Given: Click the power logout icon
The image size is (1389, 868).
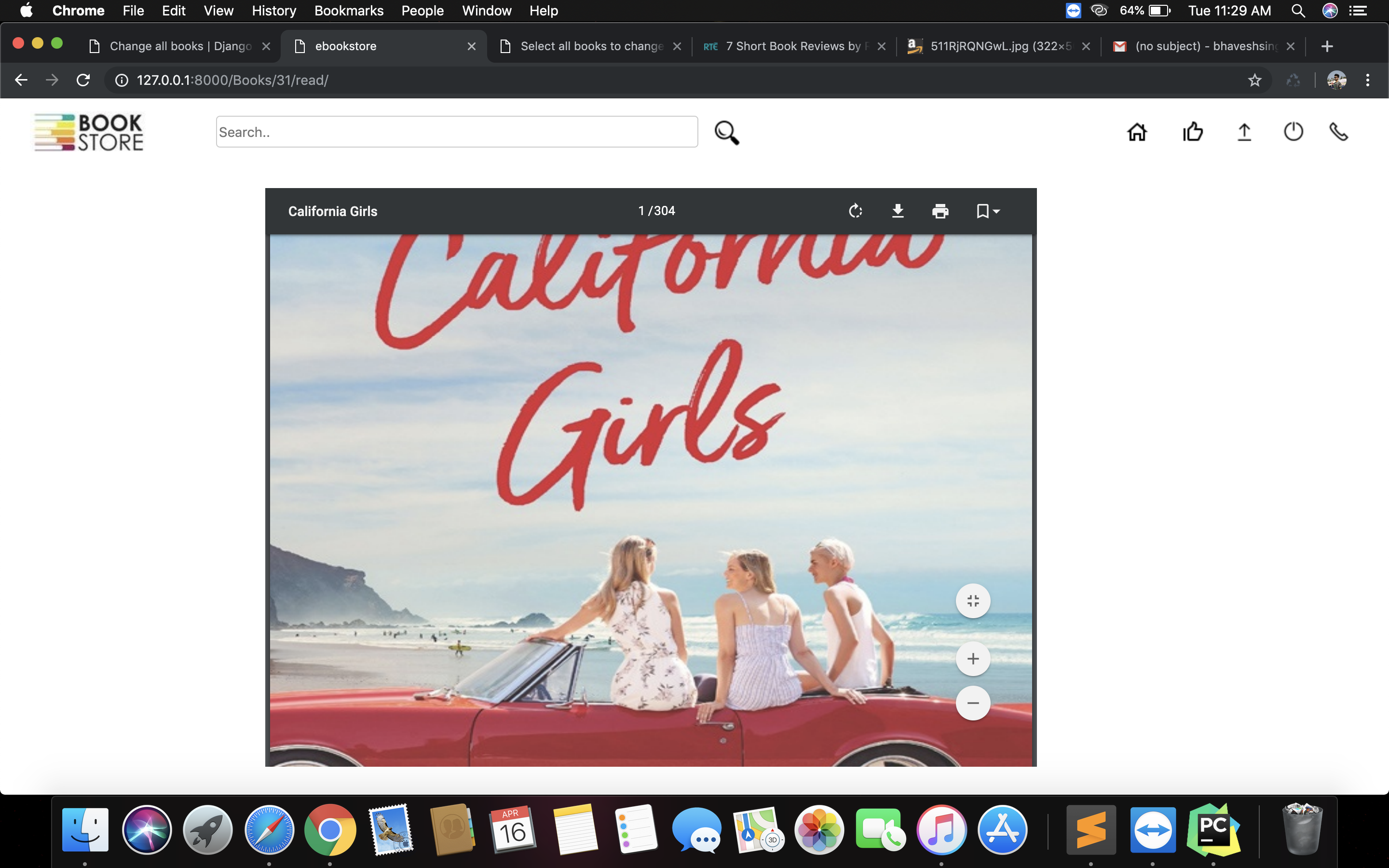Looking at the screenshot, I should (1293, 132).
